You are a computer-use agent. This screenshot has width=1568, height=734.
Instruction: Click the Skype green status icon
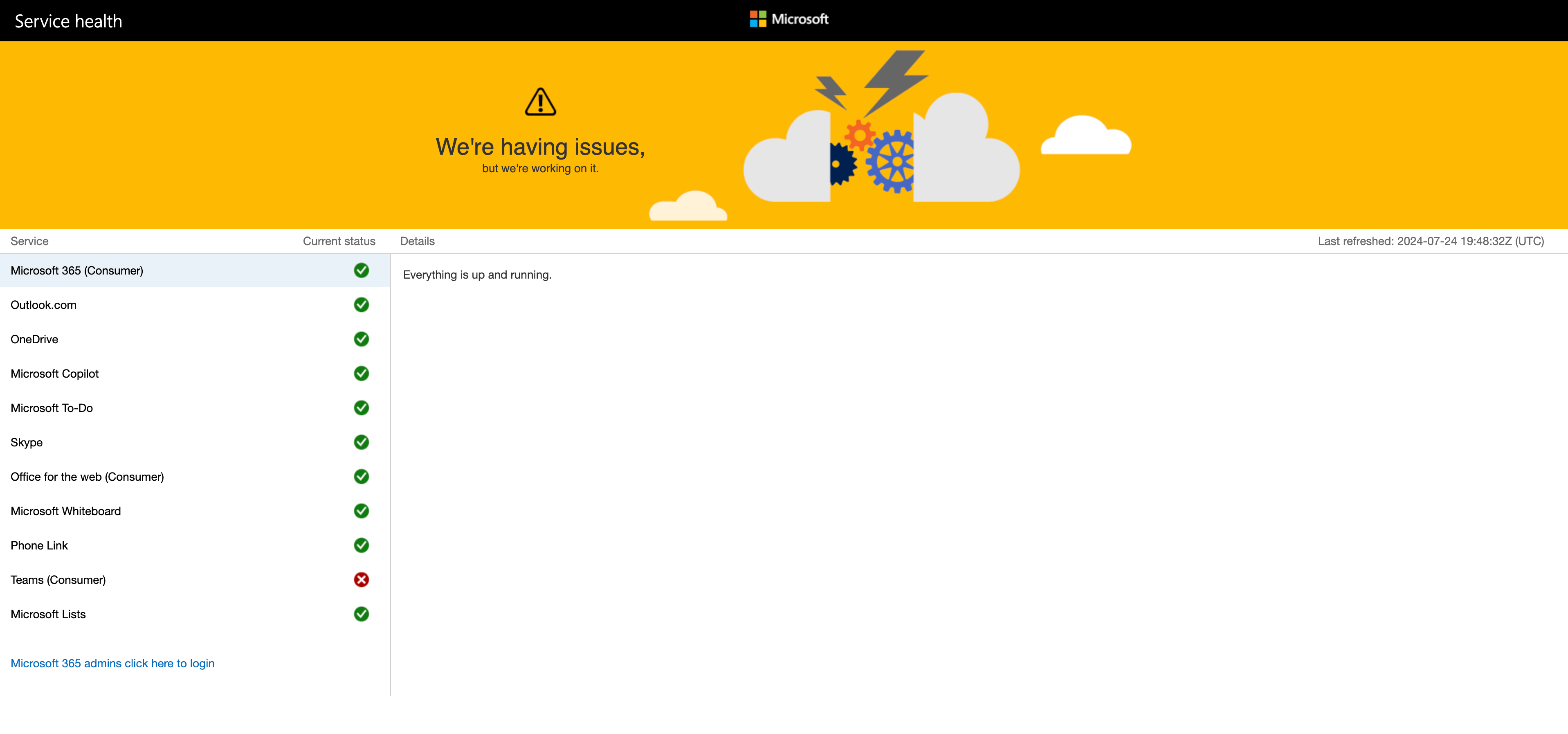click(x=361, y=442)
